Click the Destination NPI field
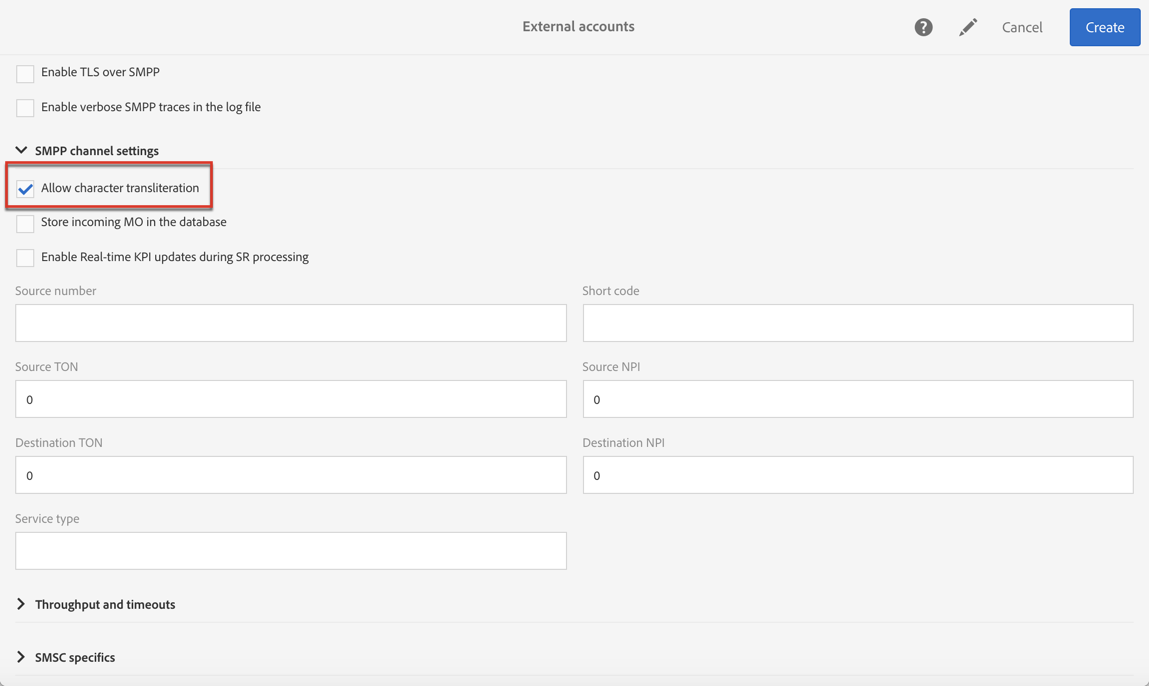This screenshot has width=1149, height=686. point(858,475)
